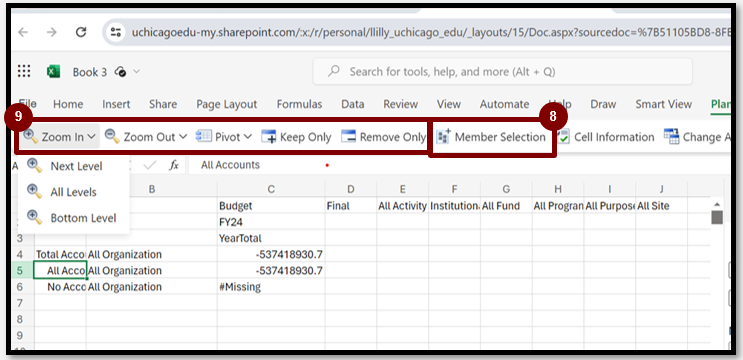The image size is (743, 360).
Task: Click the Cell Information icon
Action: coord(563,137)
